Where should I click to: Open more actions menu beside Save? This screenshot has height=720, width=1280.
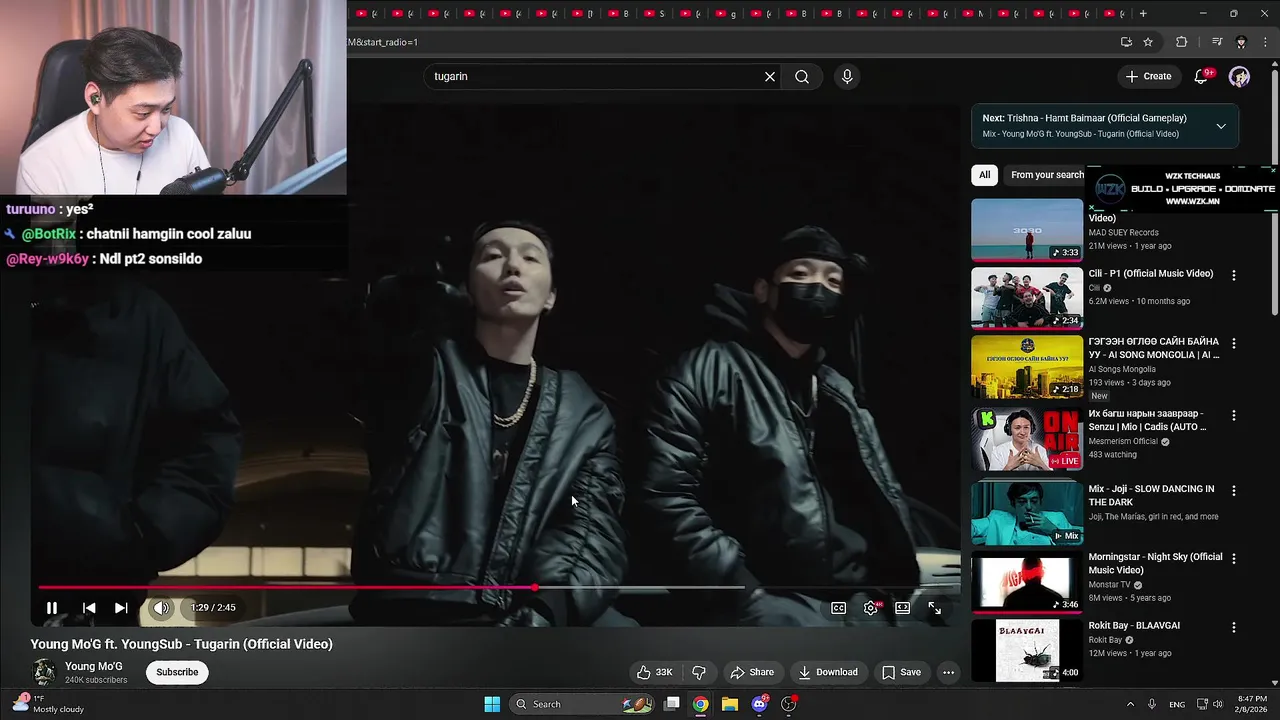(948, 672)
